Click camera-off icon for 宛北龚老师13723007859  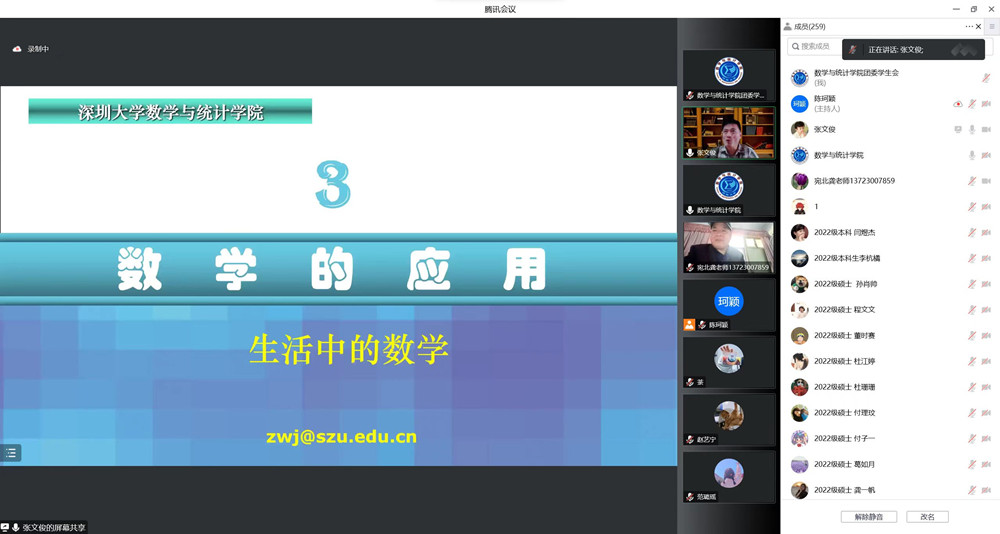click(986, 181)
